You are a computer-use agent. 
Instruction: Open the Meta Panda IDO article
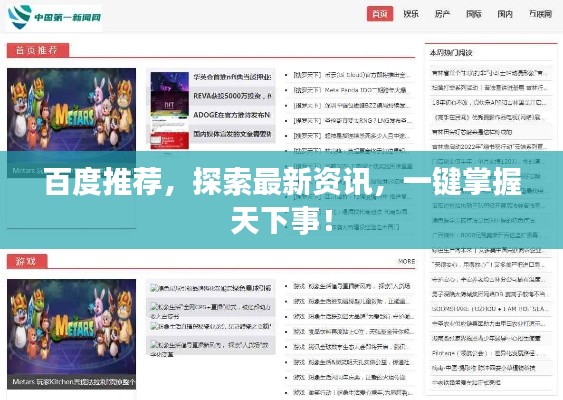(350, 90)
